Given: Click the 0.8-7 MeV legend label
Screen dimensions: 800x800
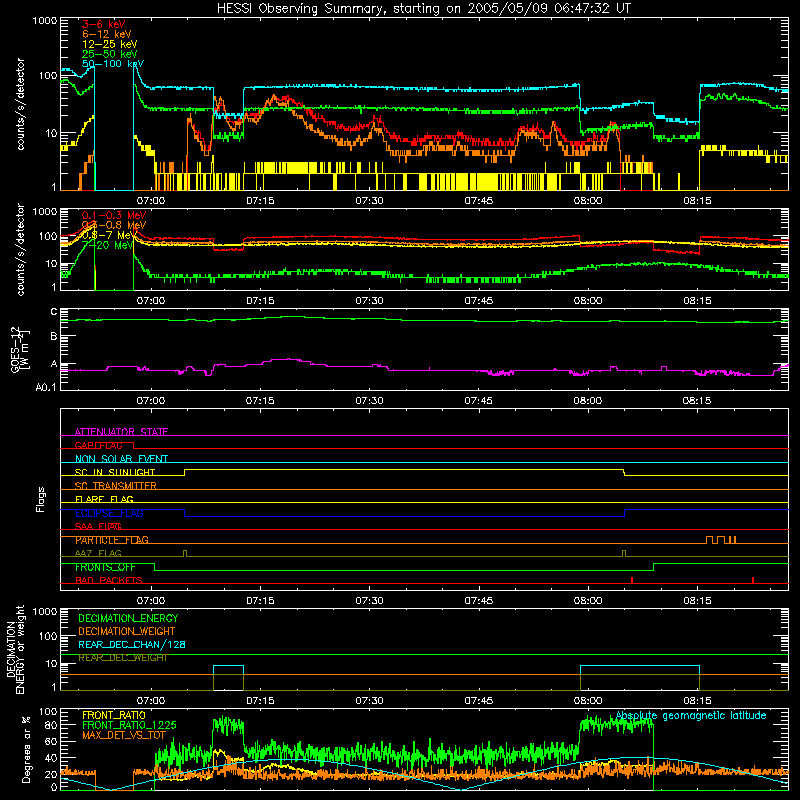Looking at the screenshot, I should pyautogui.click(x=108, y=235).
